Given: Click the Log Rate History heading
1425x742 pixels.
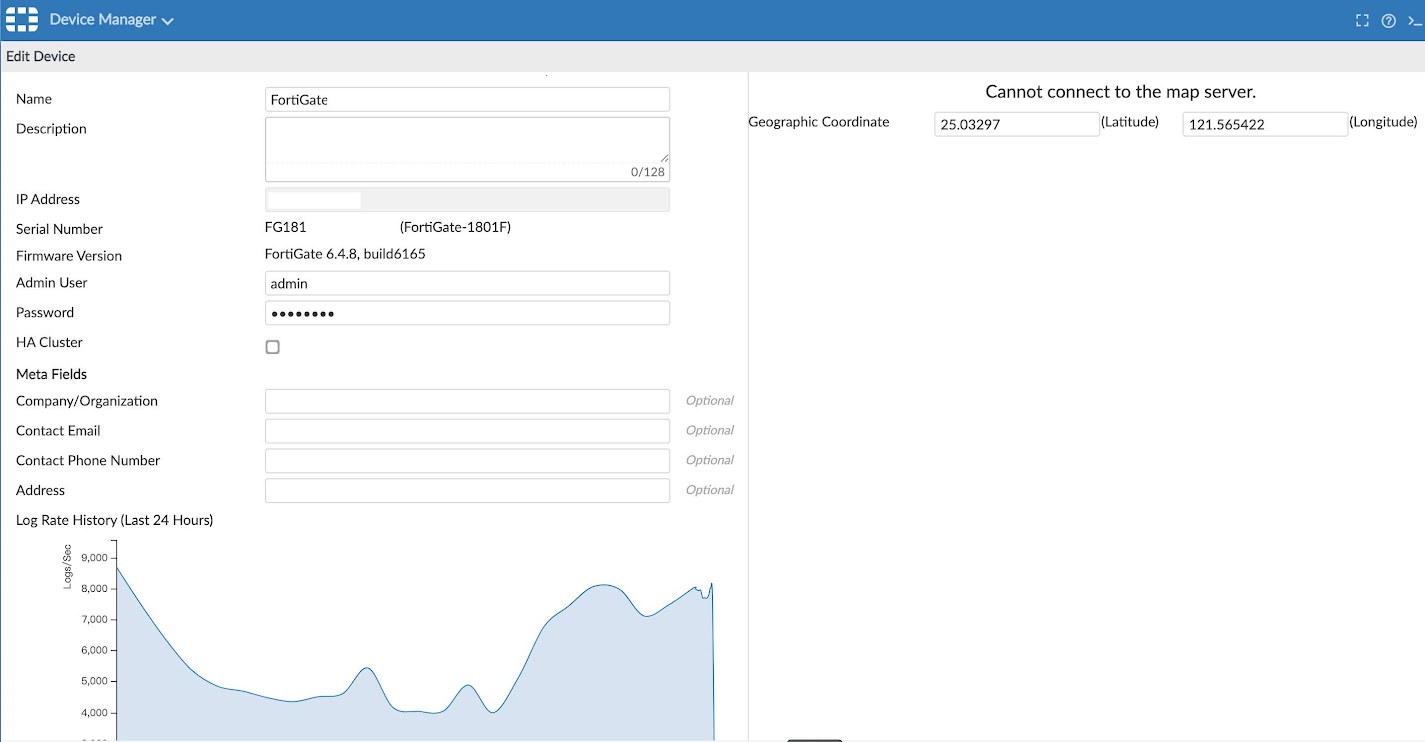Looking at the screenshot, I should 115,520.
